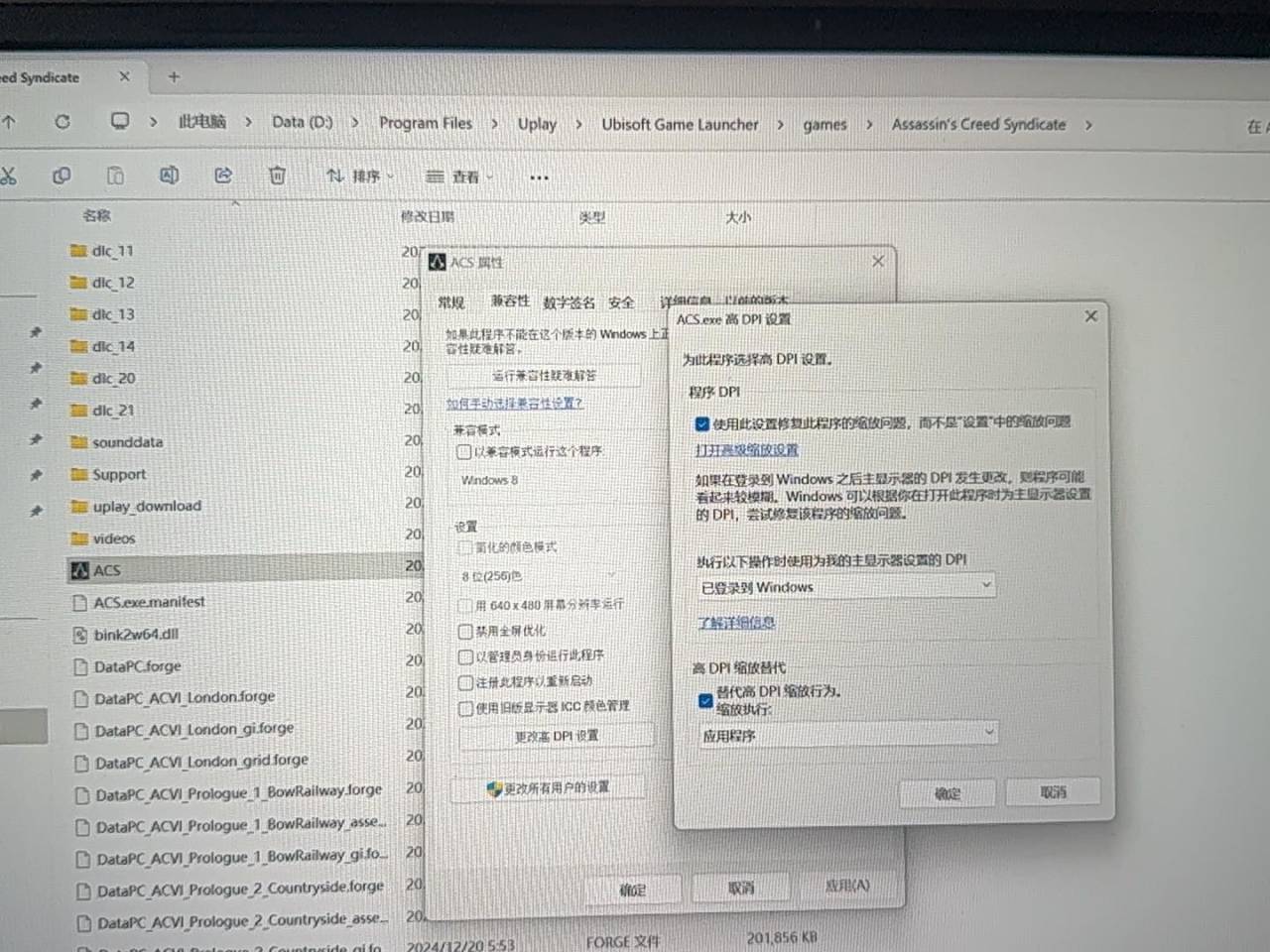
Task: Click the 此电脑 breadcrumb
Action: click(x=202, y=122)
